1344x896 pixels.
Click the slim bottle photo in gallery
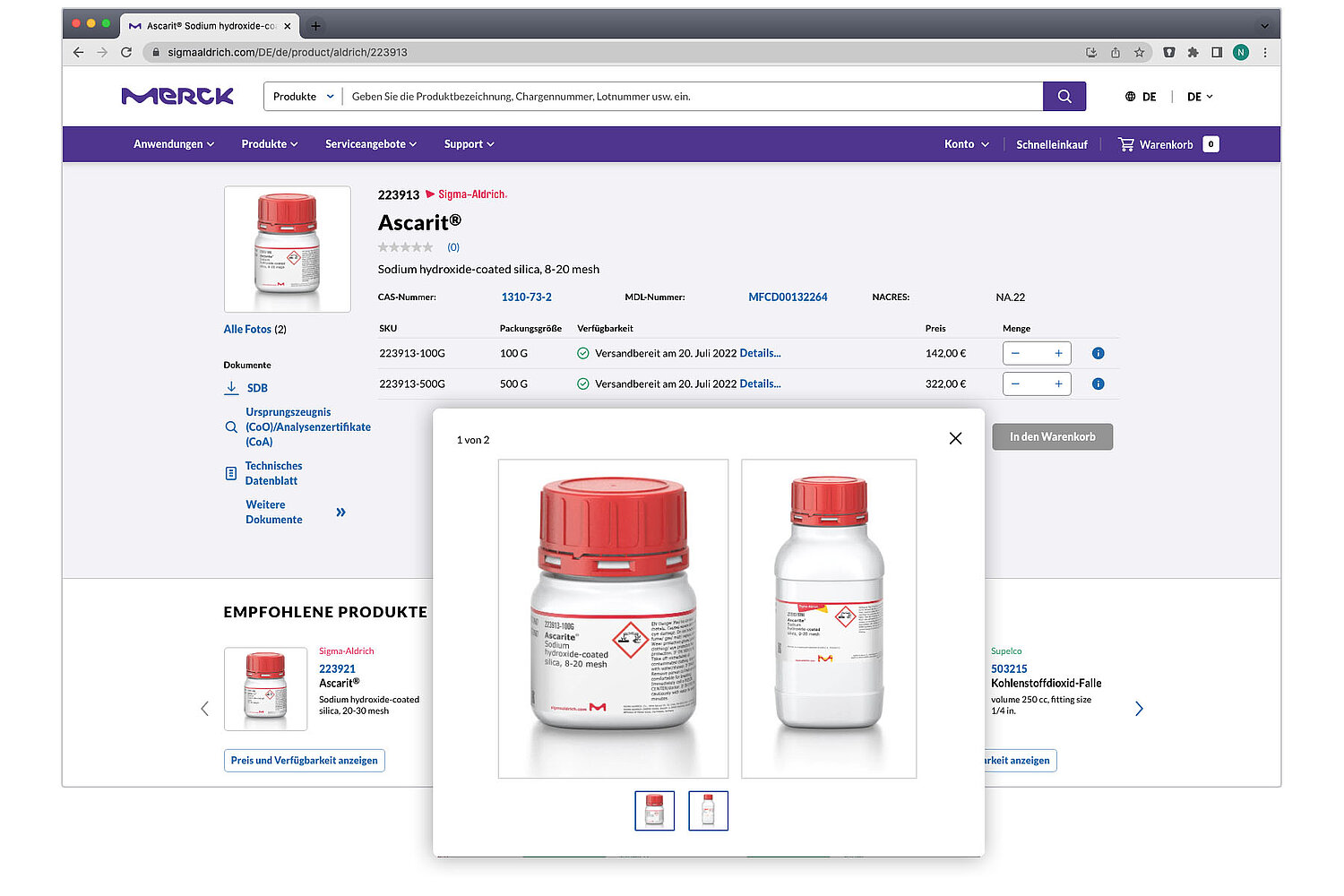coord(829,619)
